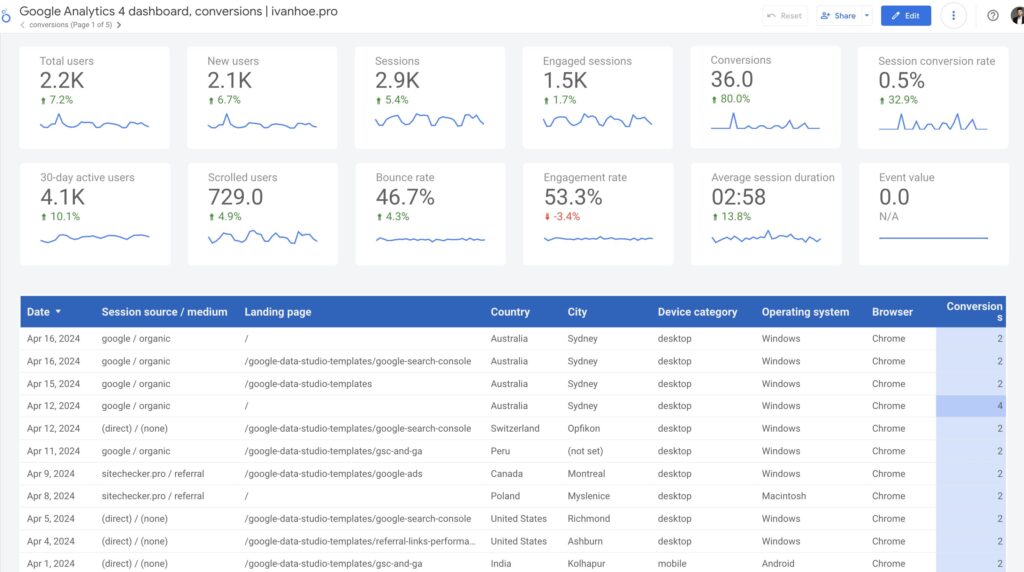Click the city cell Kolhapur
Screen dimensions: 1024x572
(586, 564)
